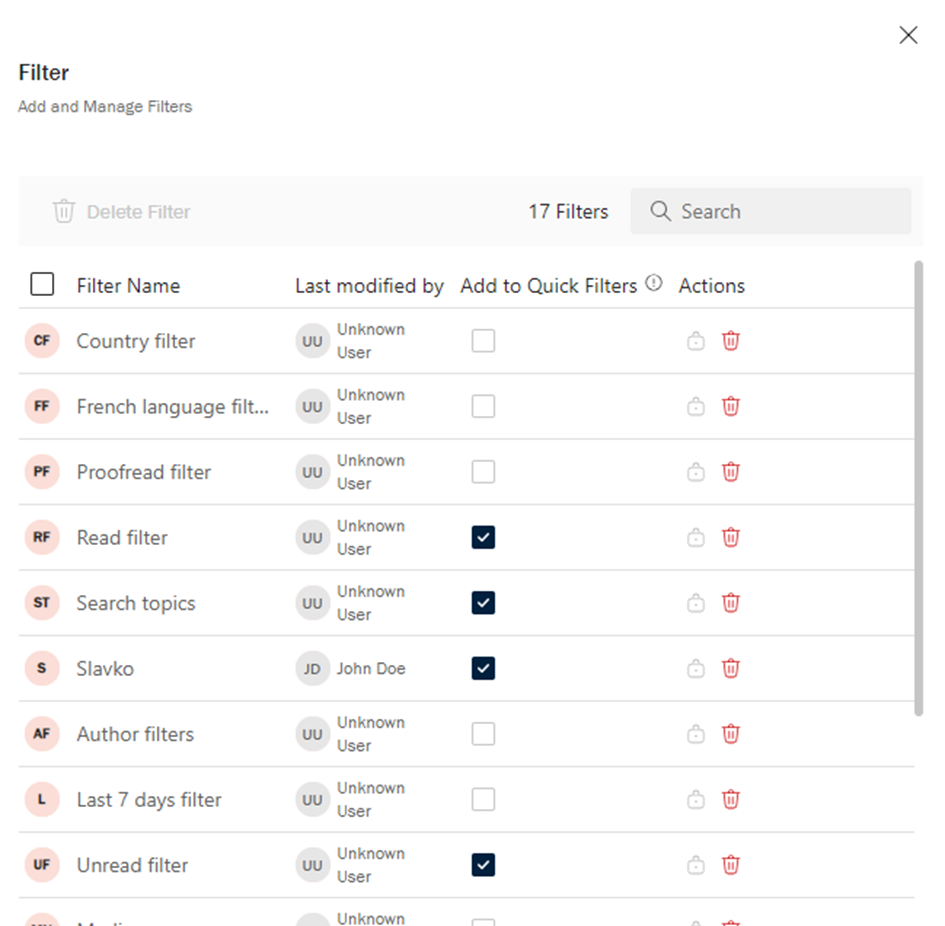This screenshot has height=926, width=945.
Task: Click the Delete Filter button
Action: [122, 212]
